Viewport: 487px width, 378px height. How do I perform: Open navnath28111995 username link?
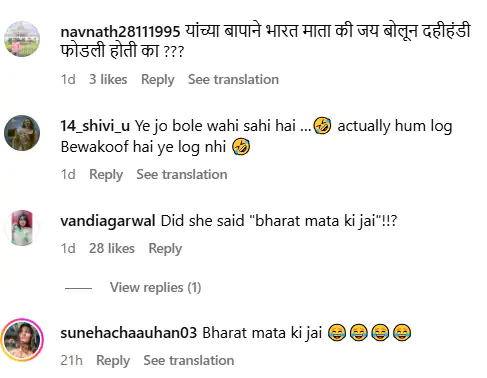tap(120, 32)
